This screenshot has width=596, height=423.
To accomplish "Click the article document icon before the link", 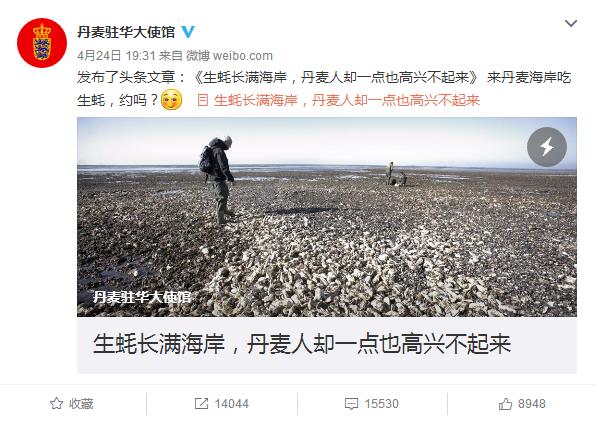I will (203, 100).
